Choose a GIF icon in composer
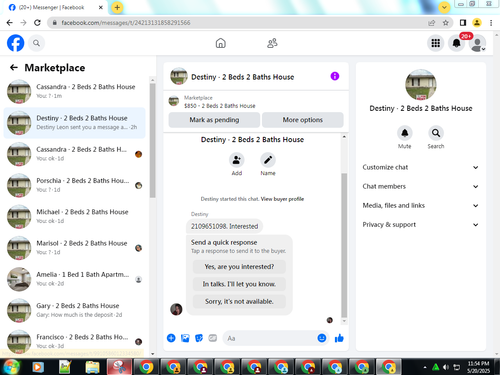This screenshot has height=375, width=500. click(x=213, y=338)
